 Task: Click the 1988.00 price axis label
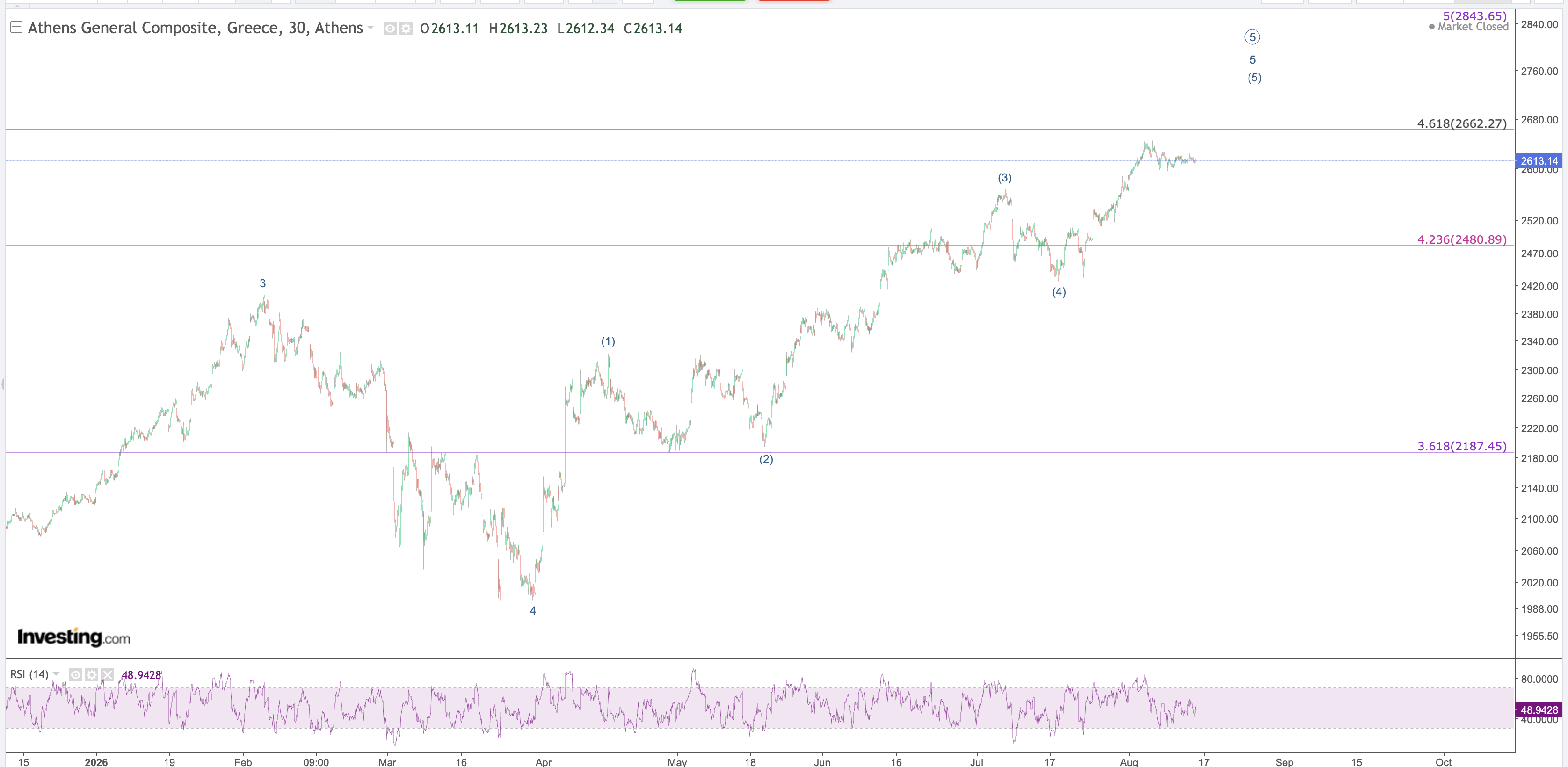point(1539,609)
